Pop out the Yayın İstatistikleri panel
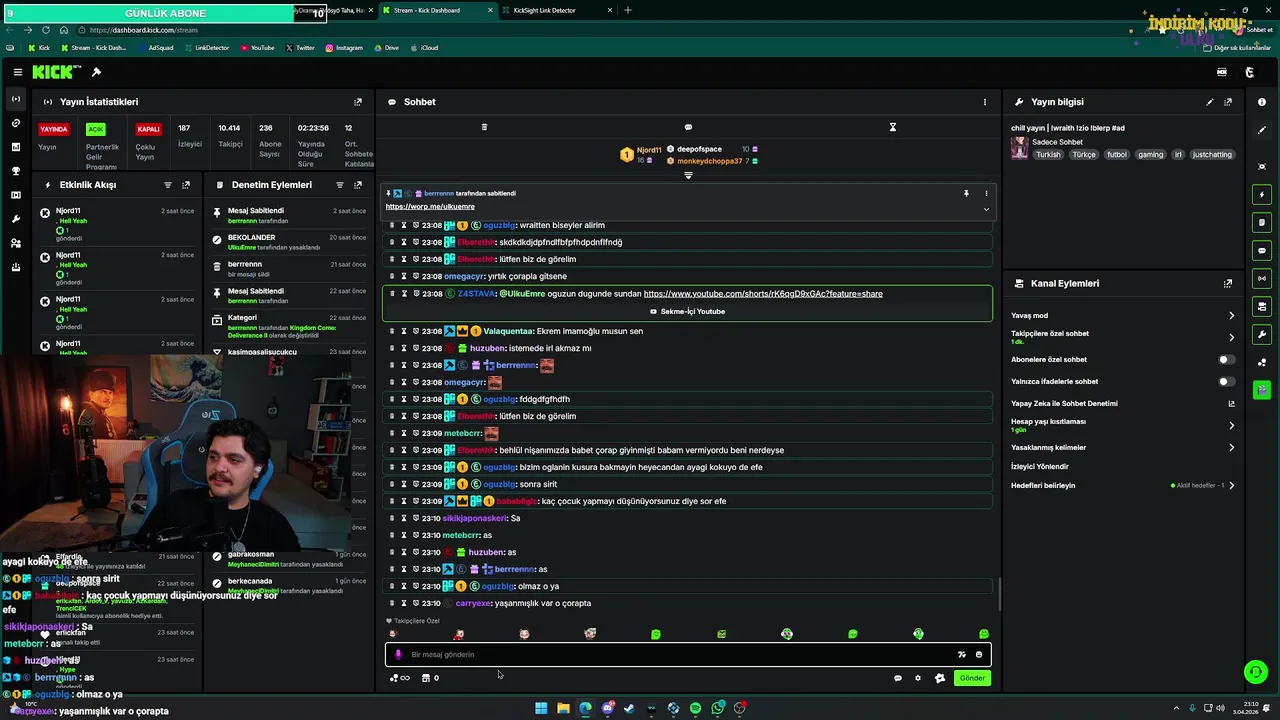Image resolution: width=1280 pixels, height=720 pixels. [x=358, y=102]
